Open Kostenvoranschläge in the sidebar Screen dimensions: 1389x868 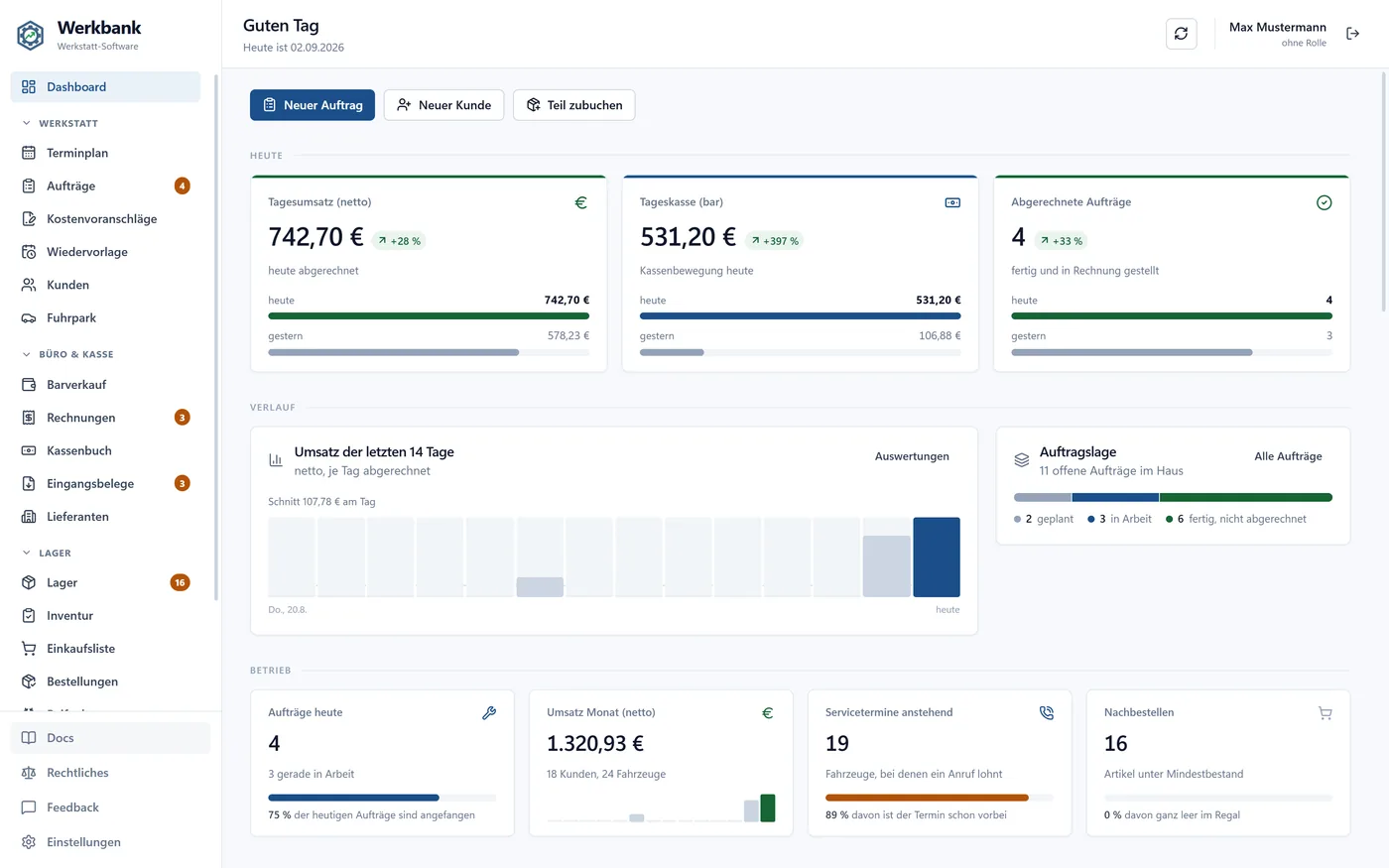pos(105,219)
